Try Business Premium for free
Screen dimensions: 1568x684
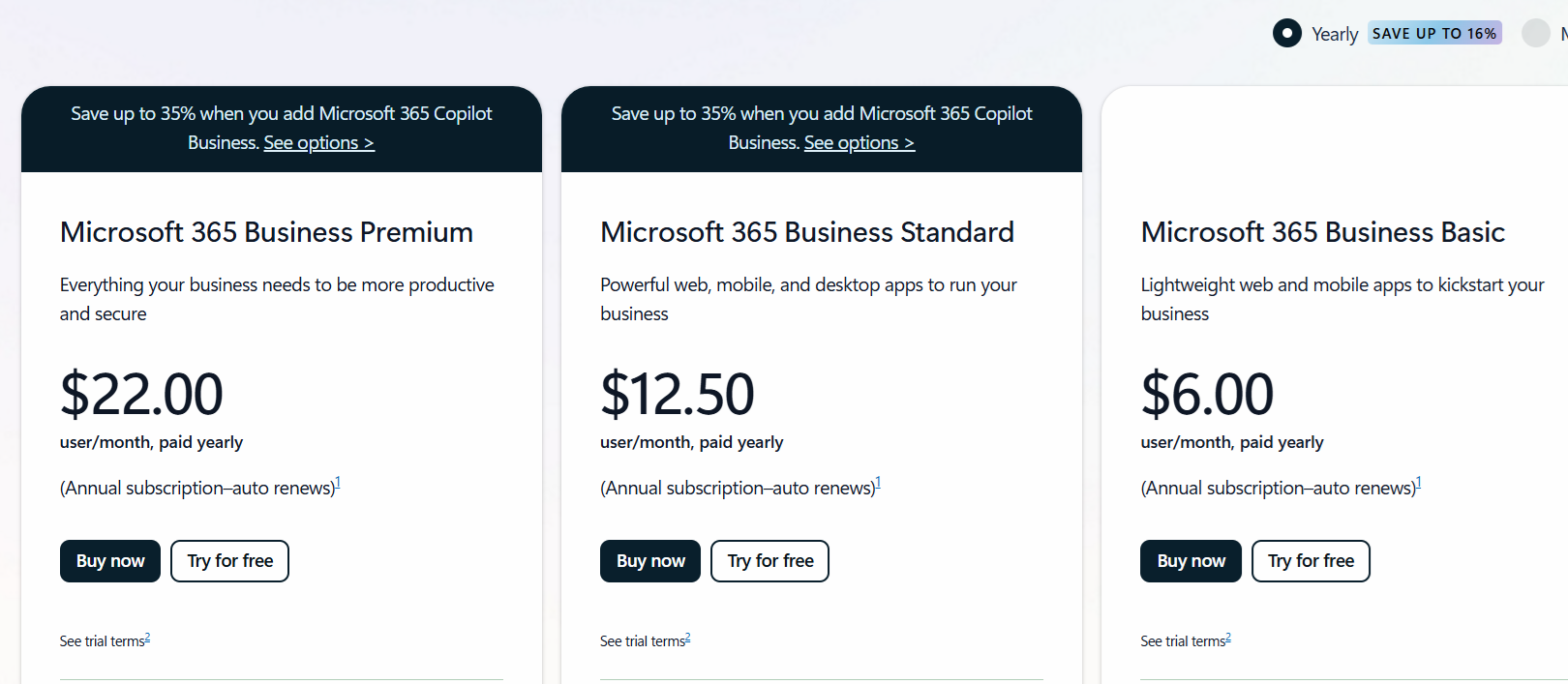coord(229,561)
